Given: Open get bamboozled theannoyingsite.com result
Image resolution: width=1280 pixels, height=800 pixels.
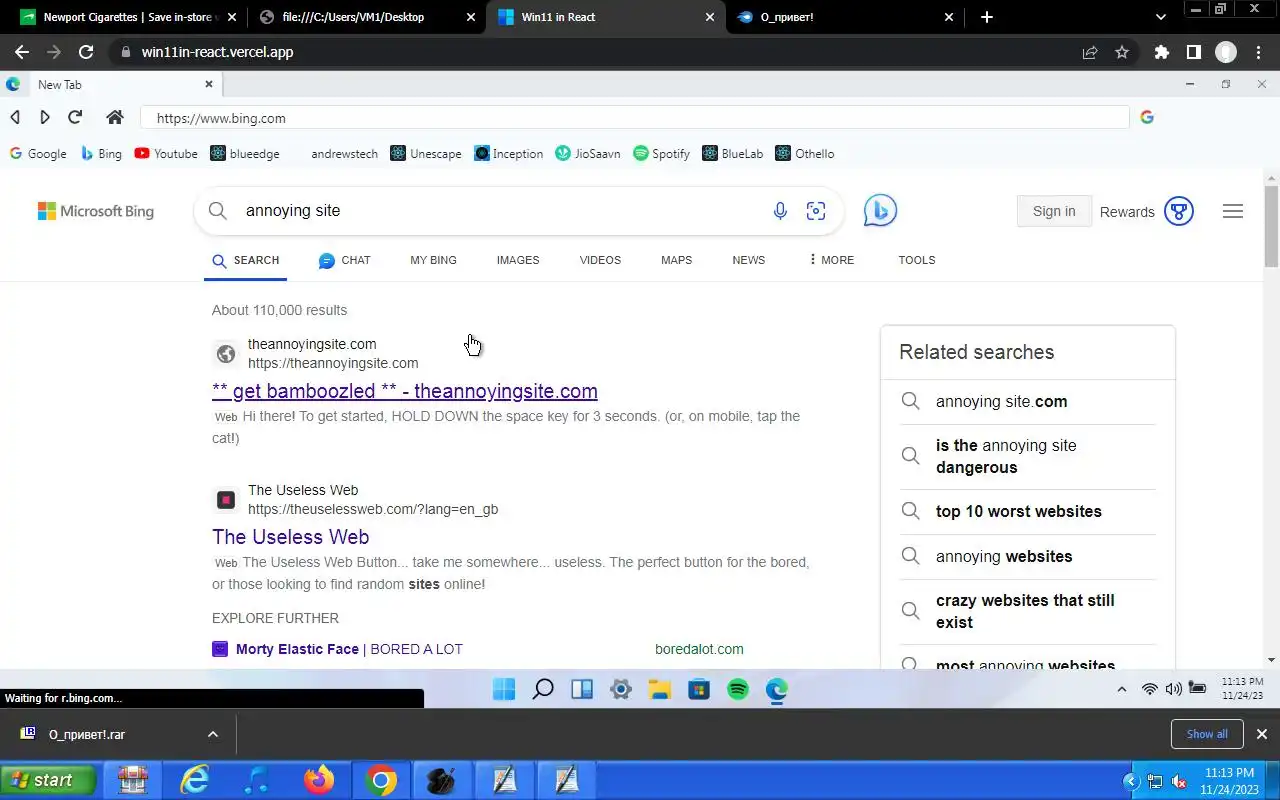Looking at the screenshot, I should pyautogui.click(x=405, y=391).
